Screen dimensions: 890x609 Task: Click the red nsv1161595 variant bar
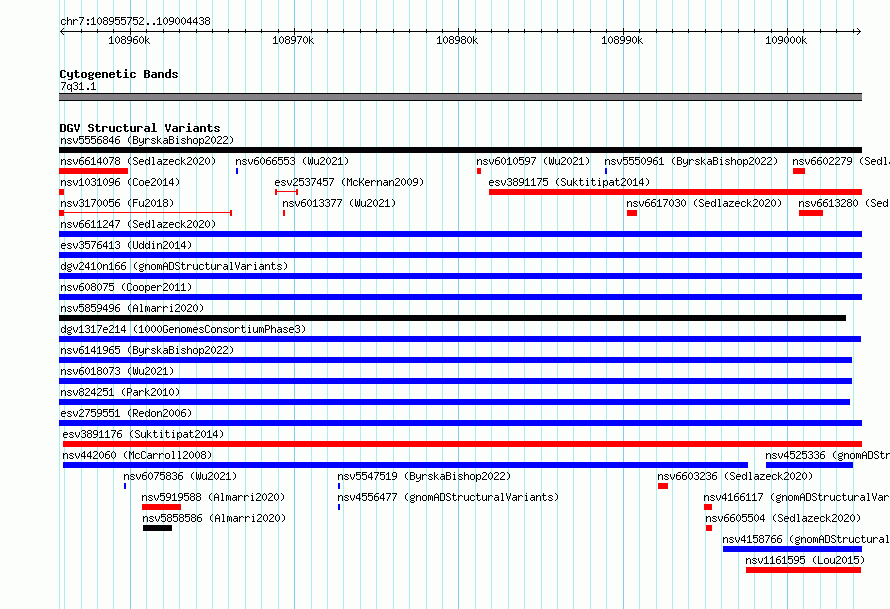[x=803, y=570]
